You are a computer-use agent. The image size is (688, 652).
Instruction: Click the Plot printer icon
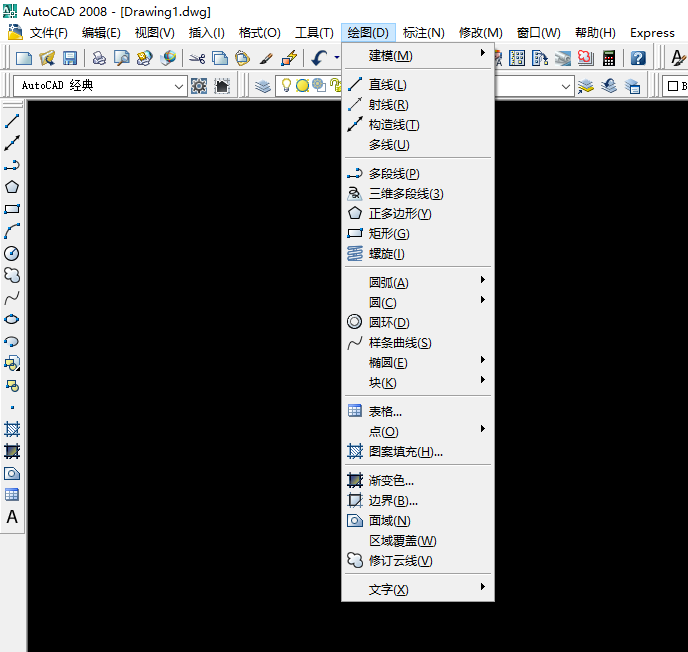99,58
